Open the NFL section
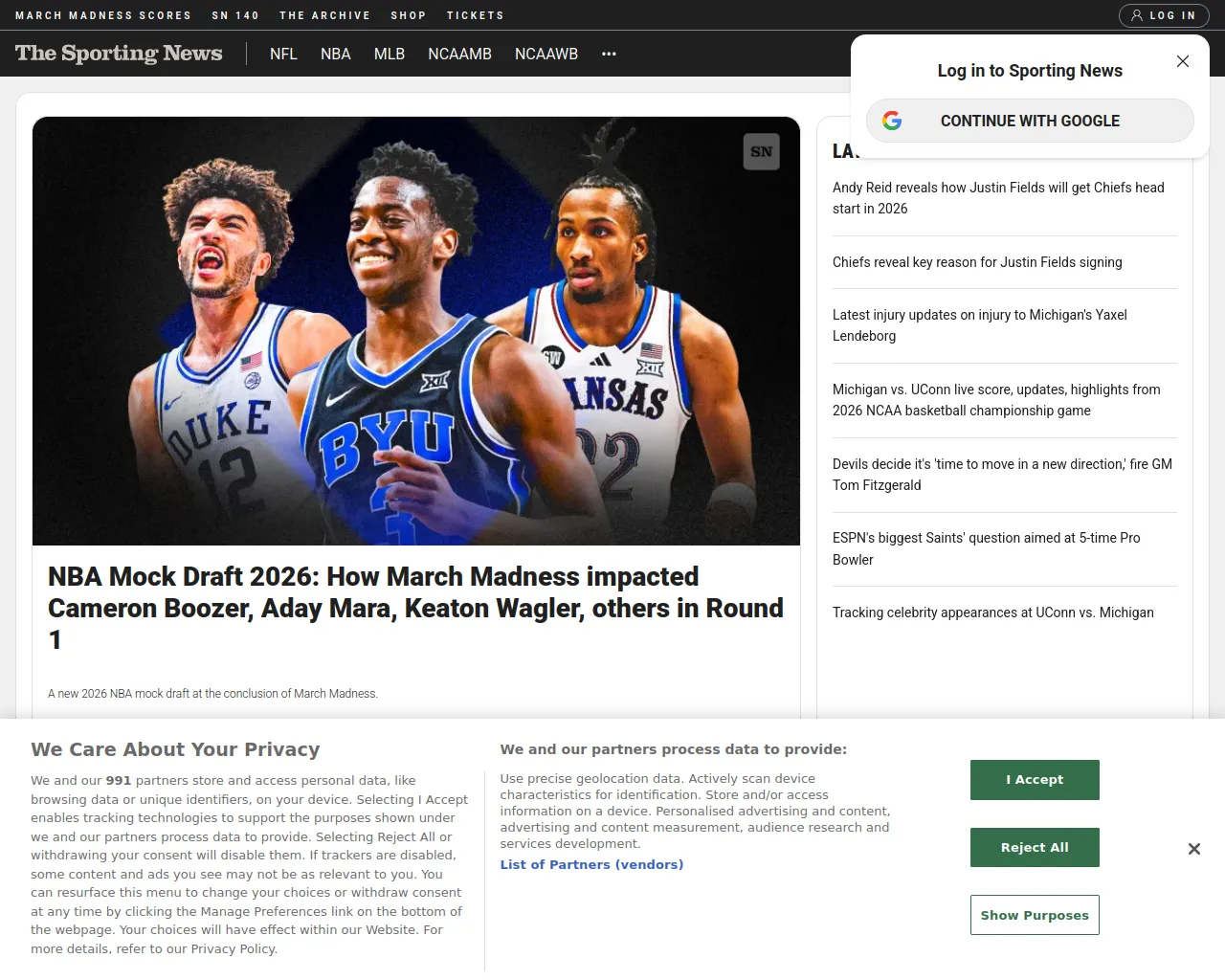The image size is (1225, 980). [283, 55]
